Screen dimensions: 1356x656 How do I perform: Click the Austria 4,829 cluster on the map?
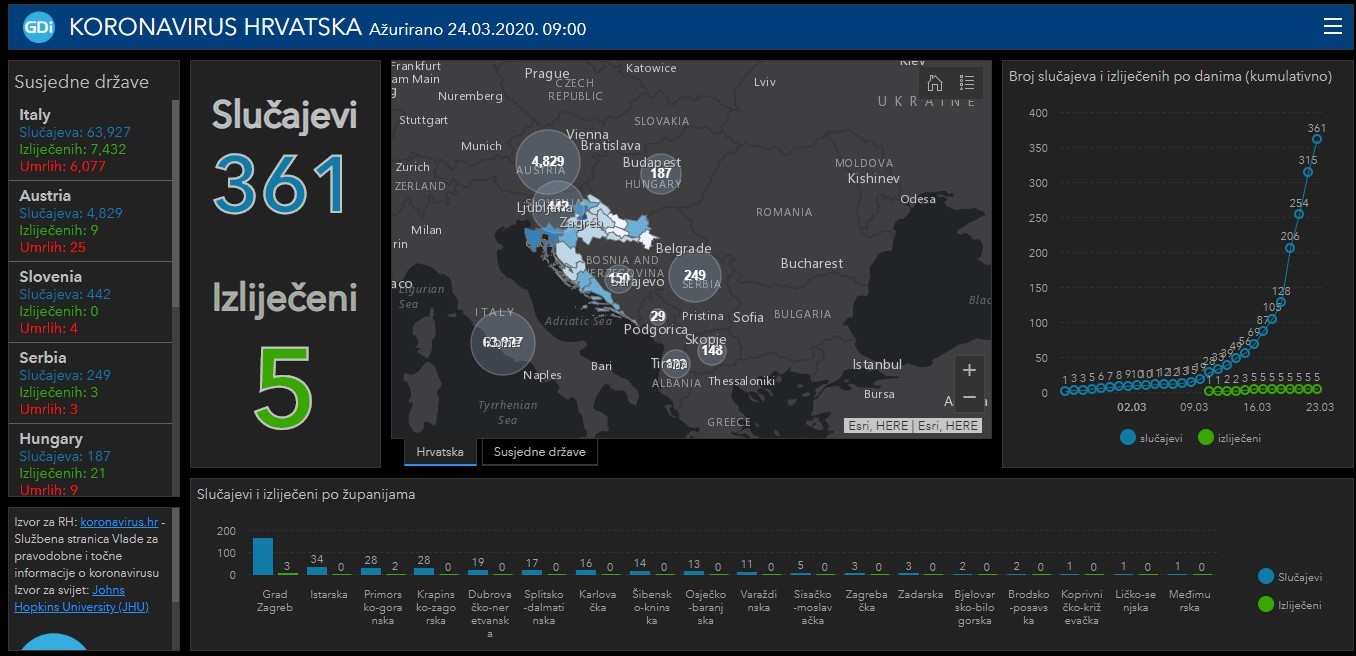pyautogui.click(x=548, y=161)
